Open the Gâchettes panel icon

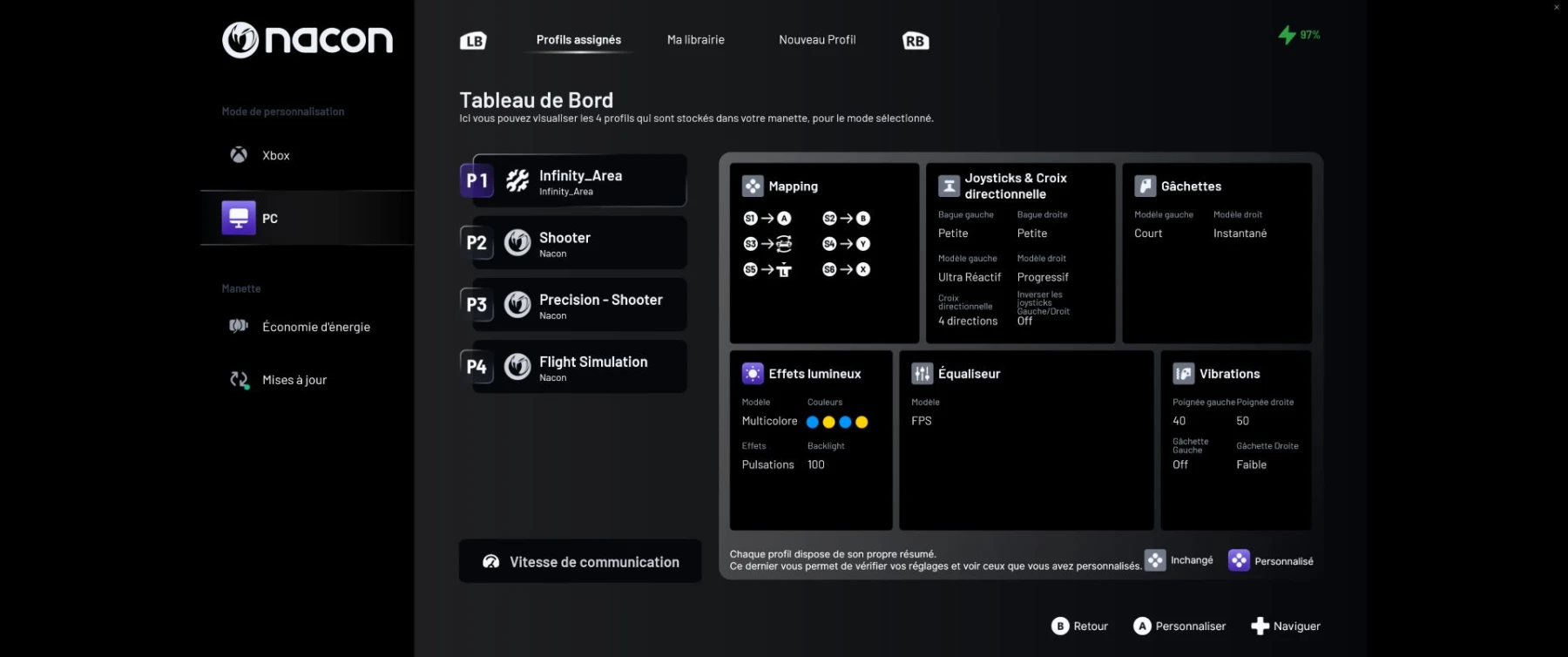click(1146, 186)
